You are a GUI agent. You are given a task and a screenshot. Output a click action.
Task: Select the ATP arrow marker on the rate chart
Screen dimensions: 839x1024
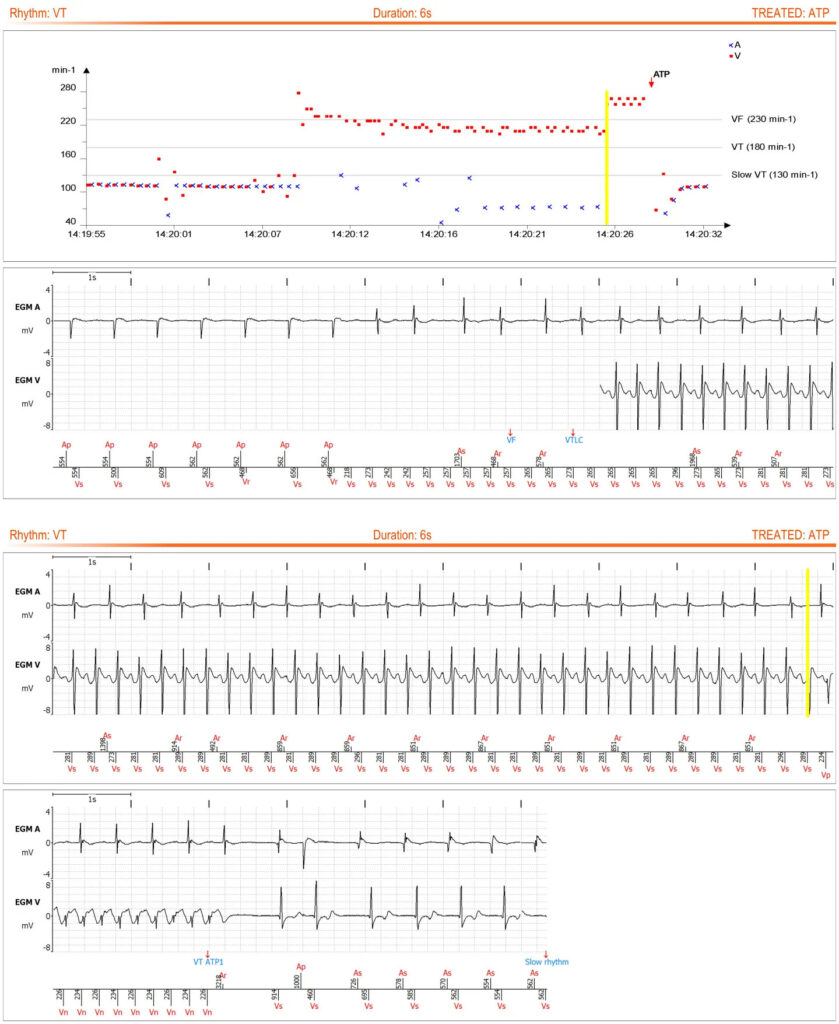(651, 82)
